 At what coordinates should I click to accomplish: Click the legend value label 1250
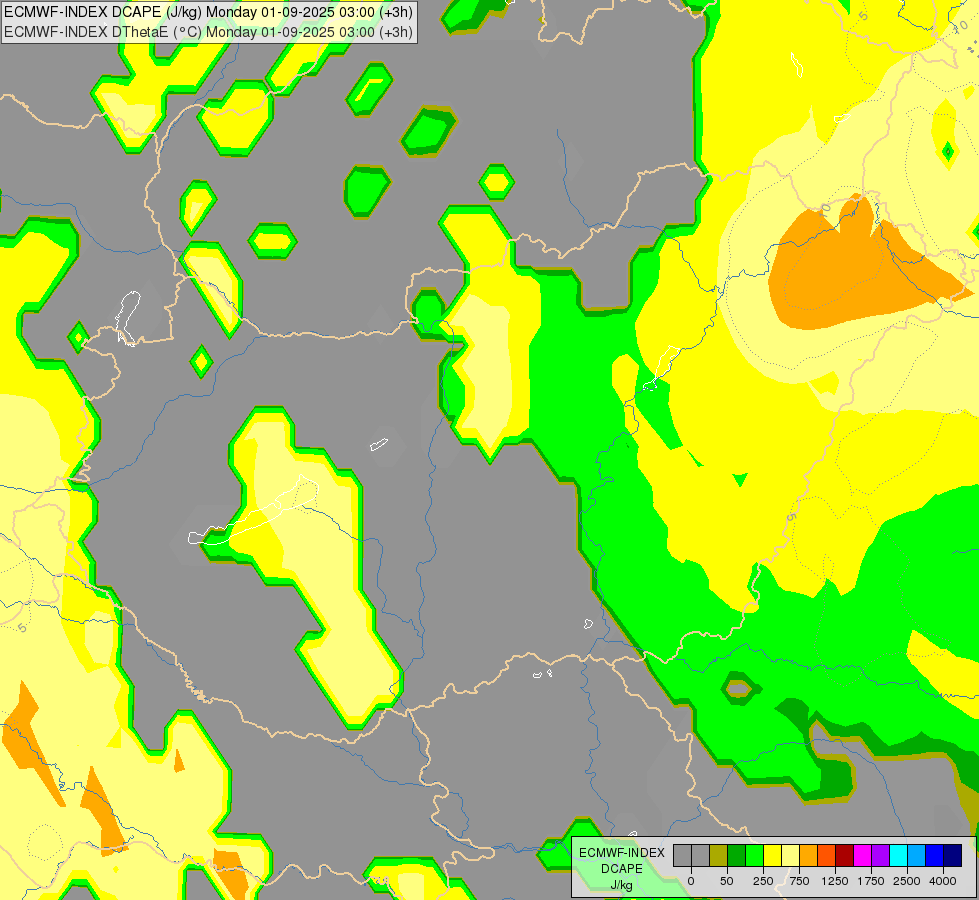coord(835,881)
